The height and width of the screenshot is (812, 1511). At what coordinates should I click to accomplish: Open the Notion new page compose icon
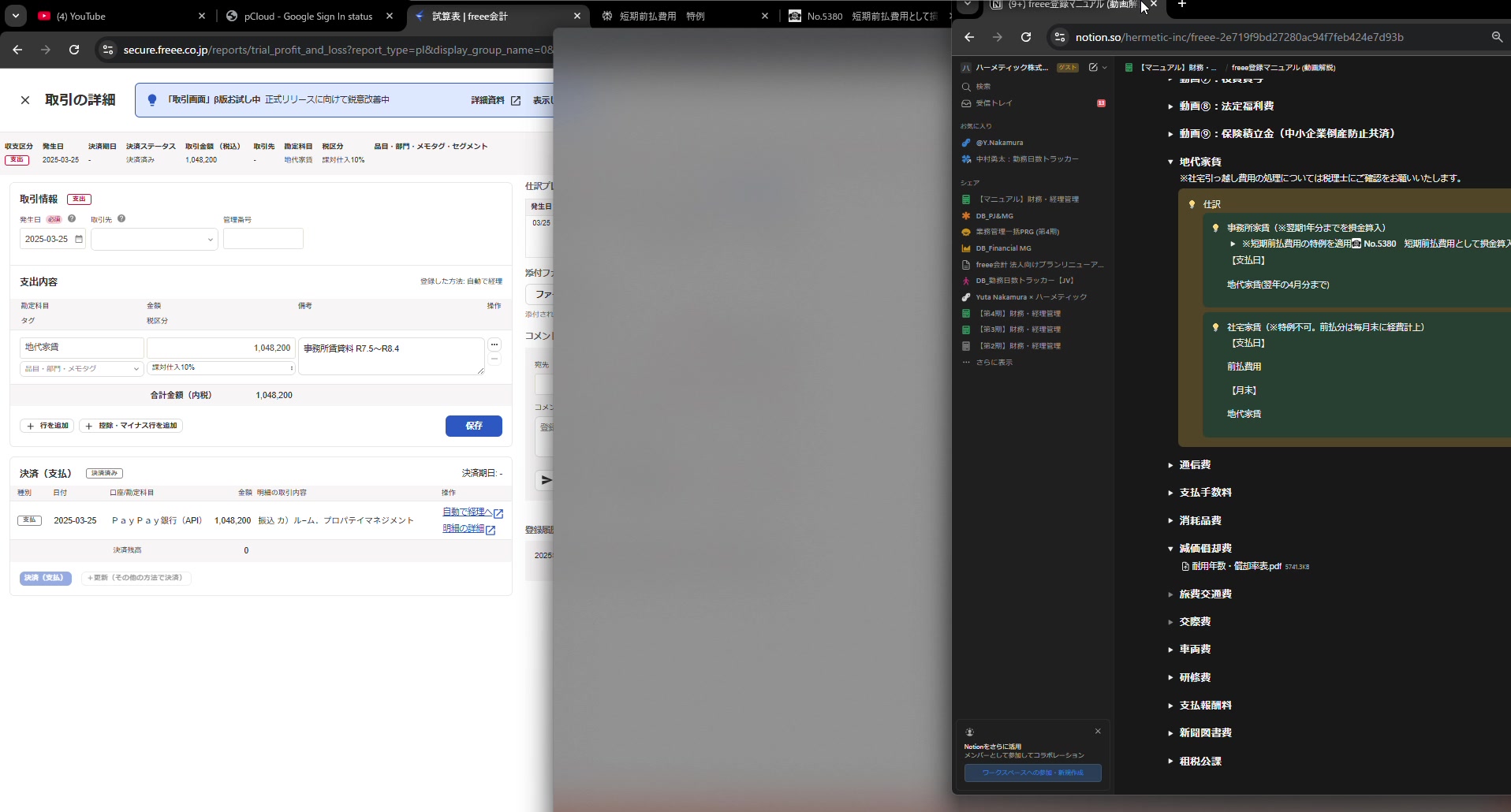[1093, 68]
